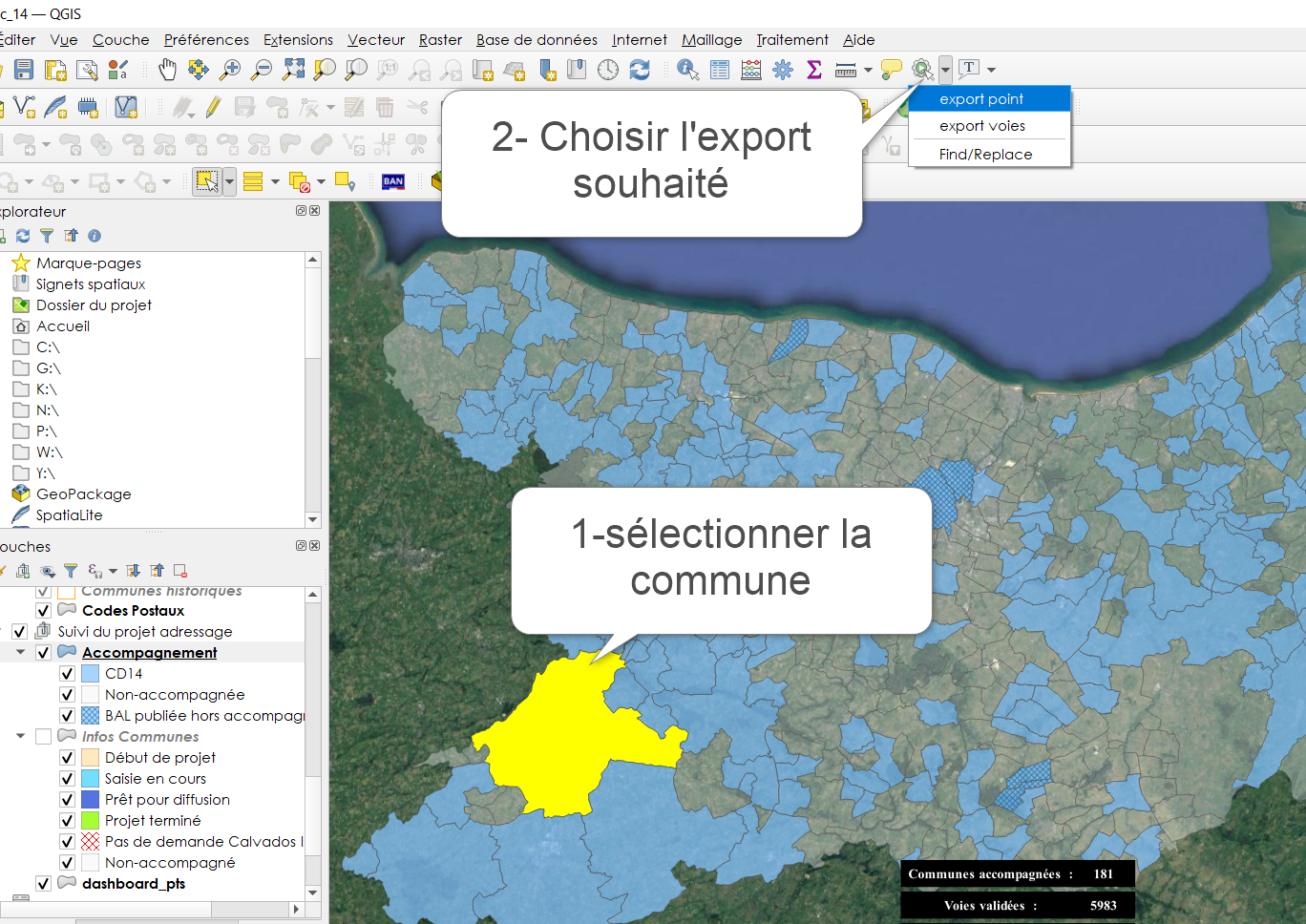Select the Identify Features tool
This screenshot has height=924, width=1306.
pos(687,70)
